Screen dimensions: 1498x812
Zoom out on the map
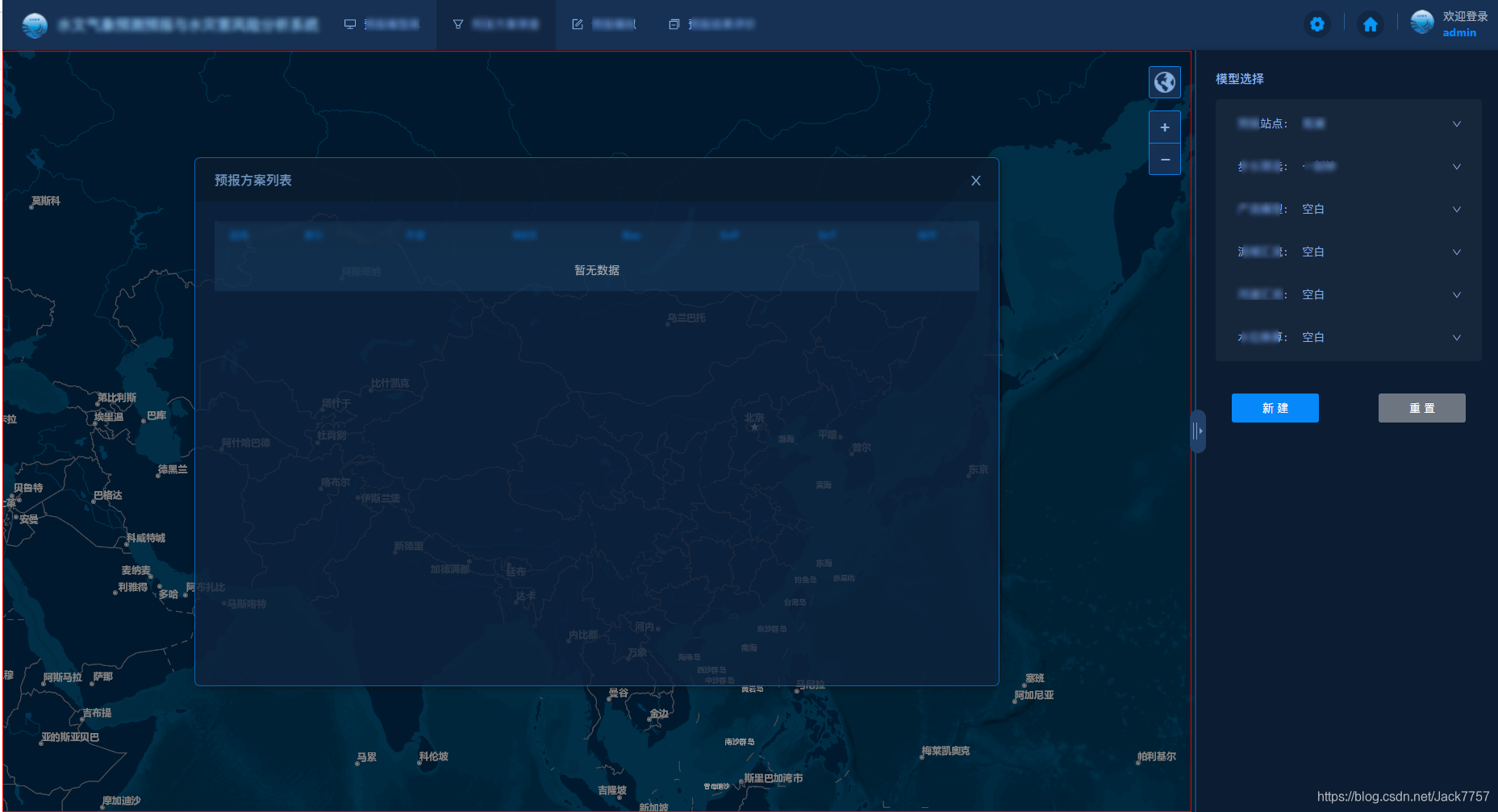[1165, 160]
